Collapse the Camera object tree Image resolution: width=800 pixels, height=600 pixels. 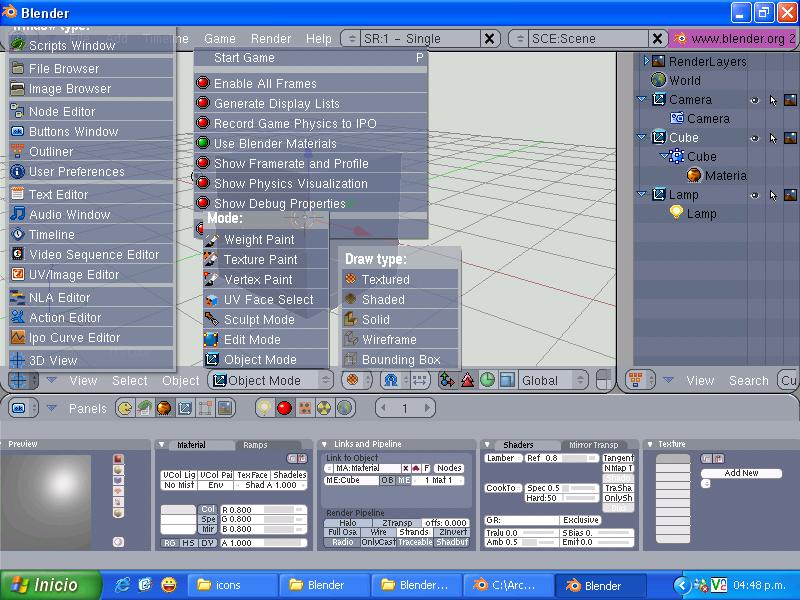tap(642, 99)
